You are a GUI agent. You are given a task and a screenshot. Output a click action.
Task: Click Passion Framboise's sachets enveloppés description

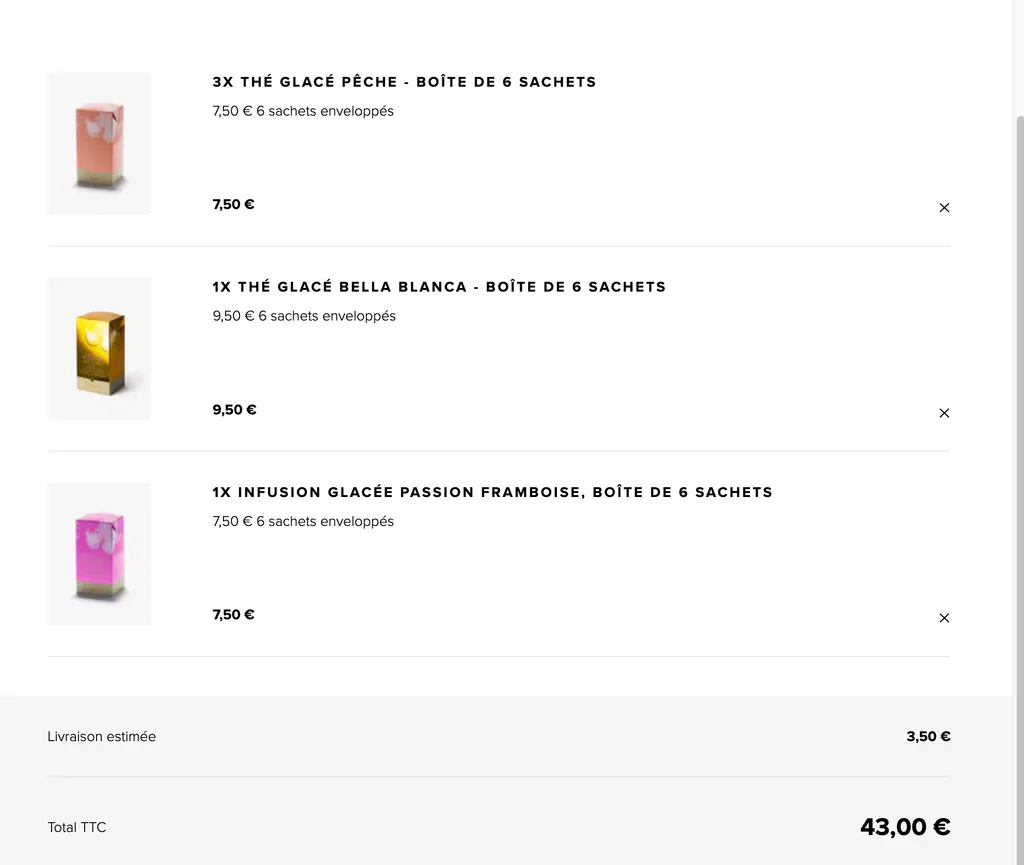(303, 522)
